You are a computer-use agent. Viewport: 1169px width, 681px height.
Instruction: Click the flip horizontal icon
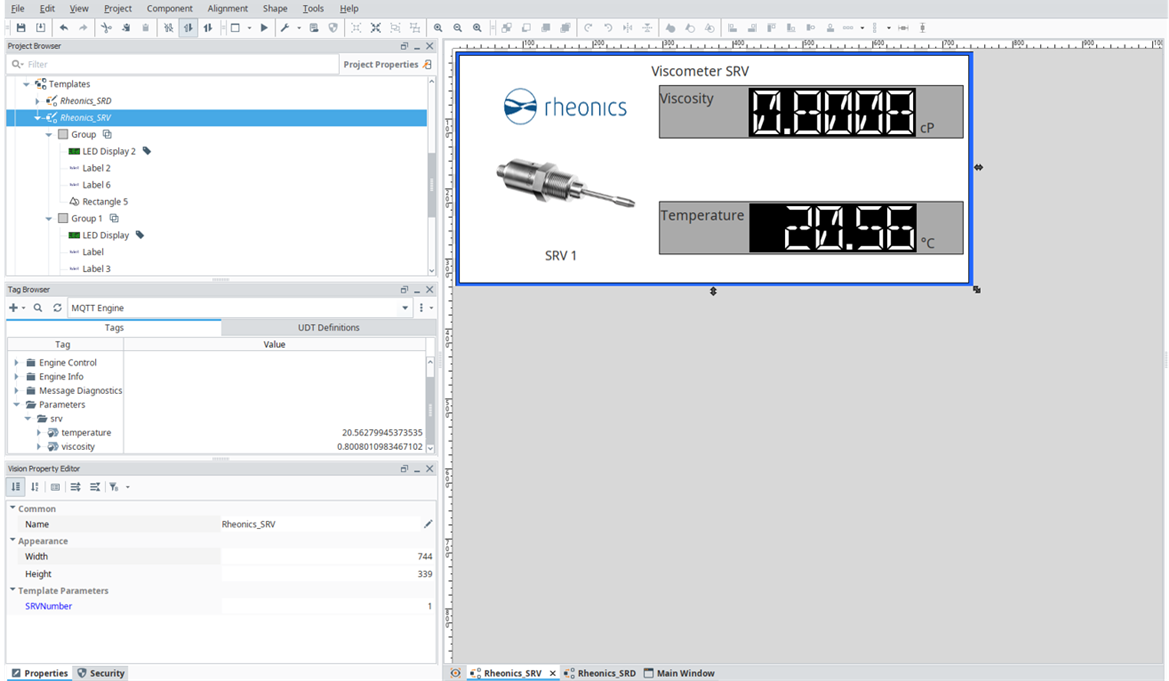628,28
